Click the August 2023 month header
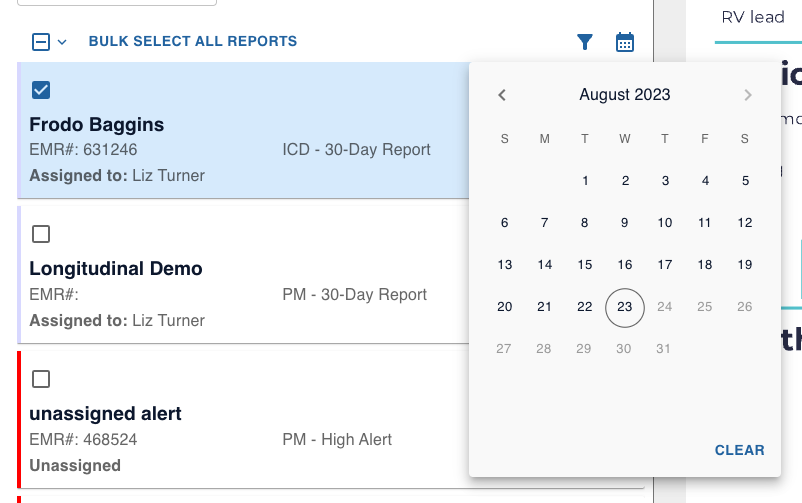802x503 pixels. (x=625, y=95)
